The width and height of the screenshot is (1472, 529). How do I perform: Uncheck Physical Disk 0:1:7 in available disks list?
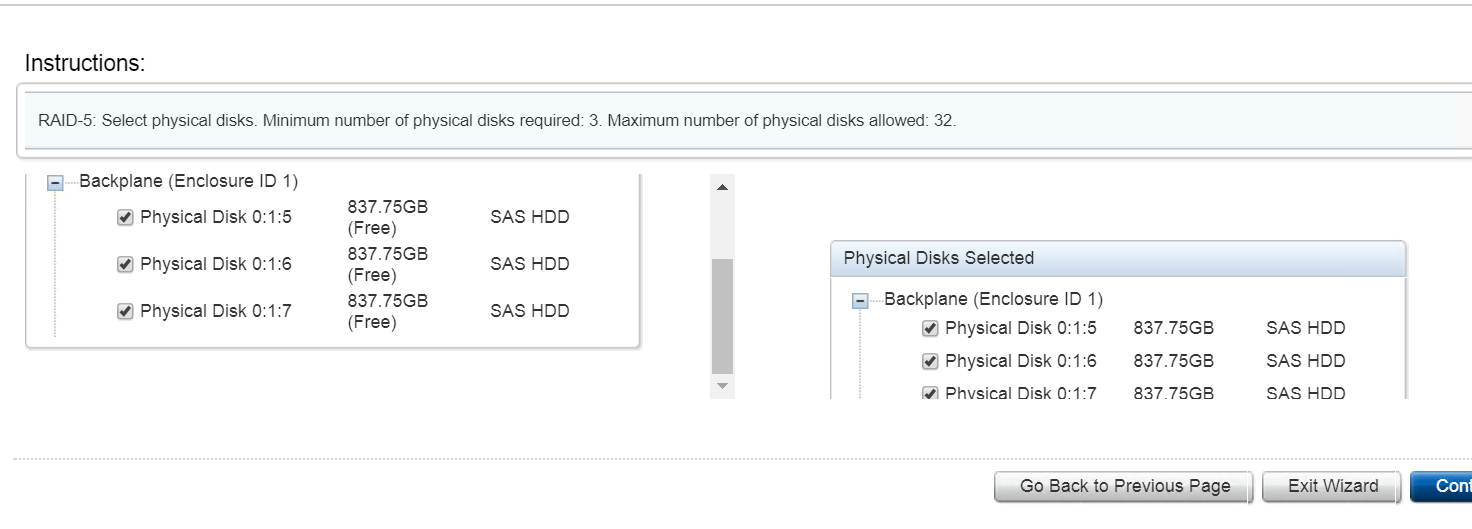click(125, 311)
